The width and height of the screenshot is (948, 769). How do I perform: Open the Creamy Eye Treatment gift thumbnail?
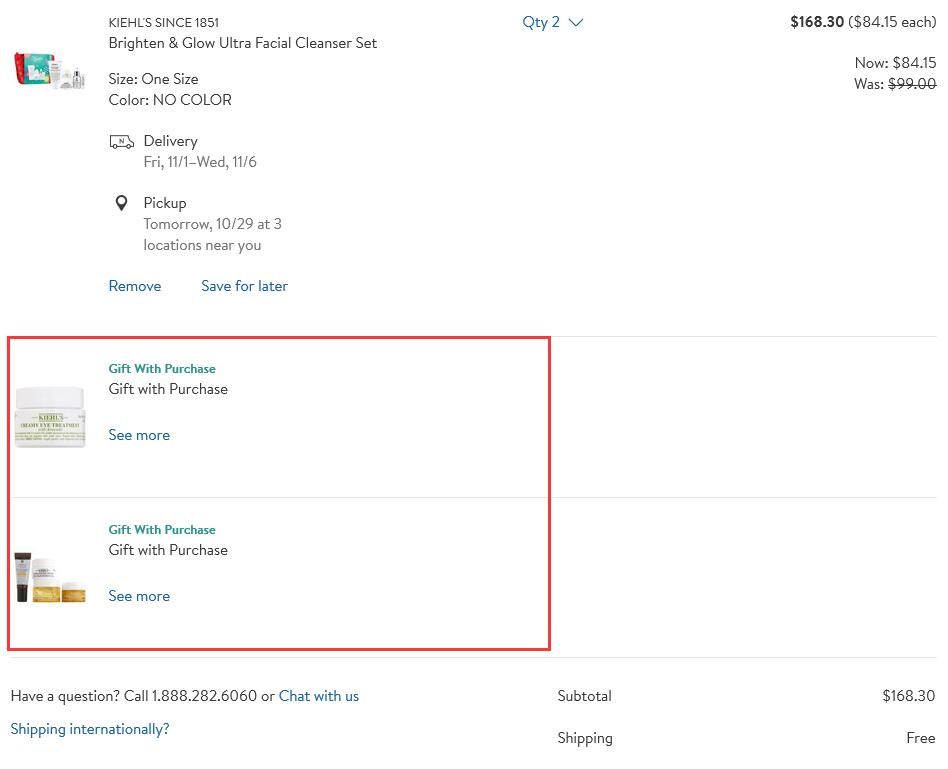[x=50, y=417]
